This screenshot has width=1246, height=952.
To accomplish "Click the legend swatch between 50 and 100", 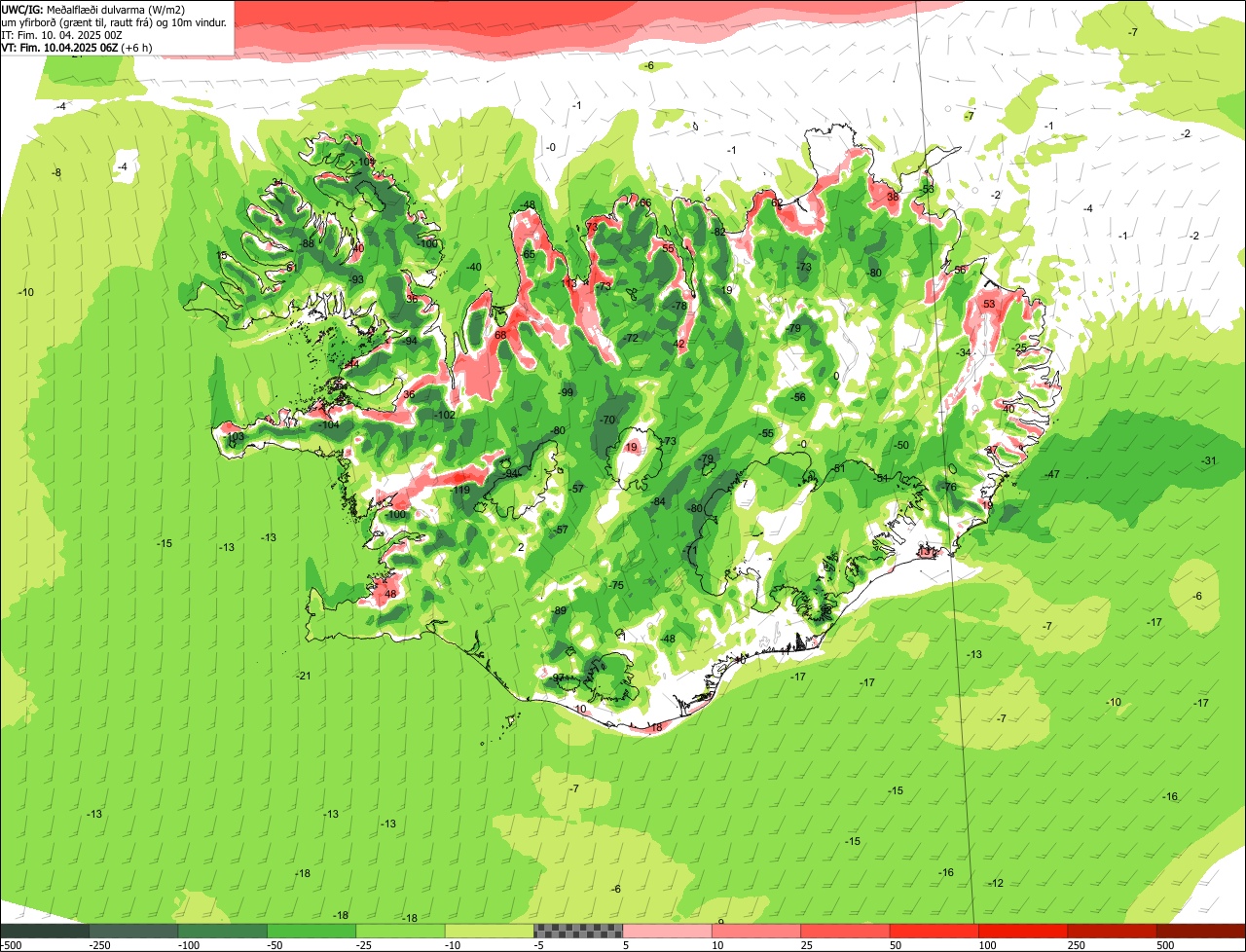I will point(935,932).
